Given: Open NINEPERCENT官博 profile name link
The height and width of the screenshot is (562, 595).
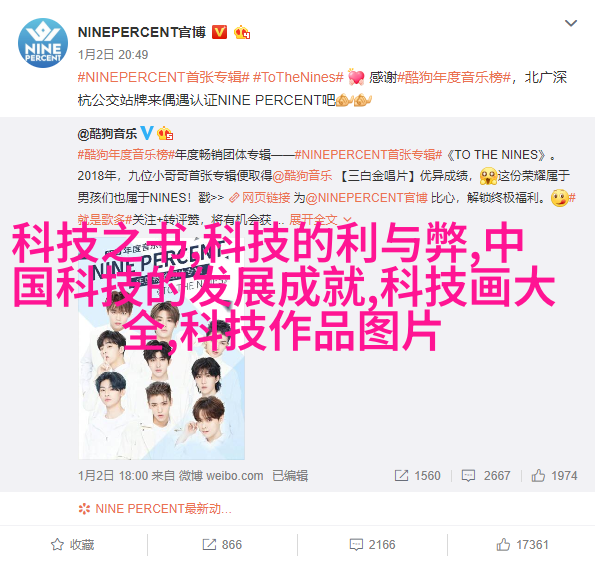Looking at the screenshot, I should (x=142, y=33).
